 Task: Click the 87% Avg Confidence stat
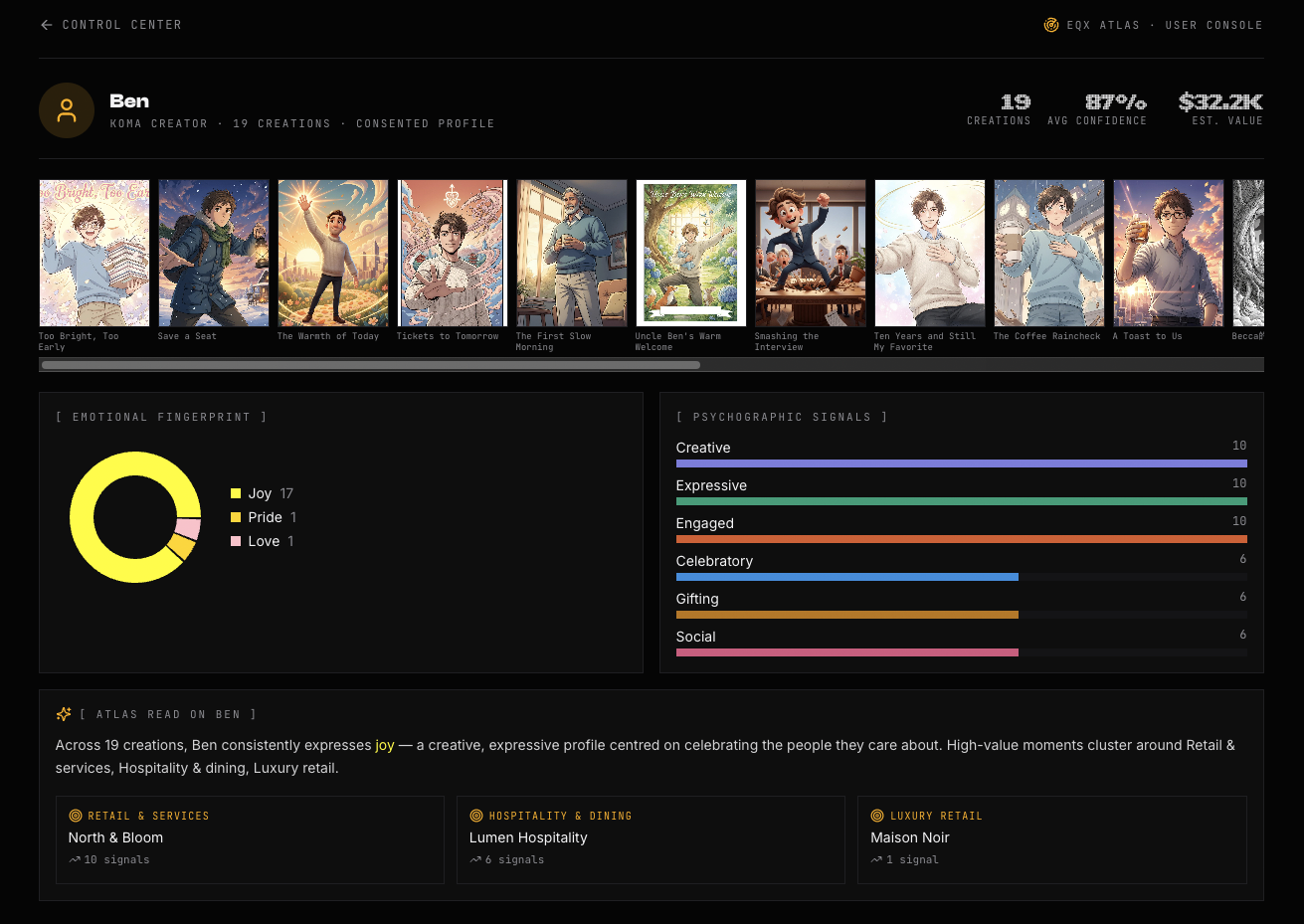click(1097, 109)
